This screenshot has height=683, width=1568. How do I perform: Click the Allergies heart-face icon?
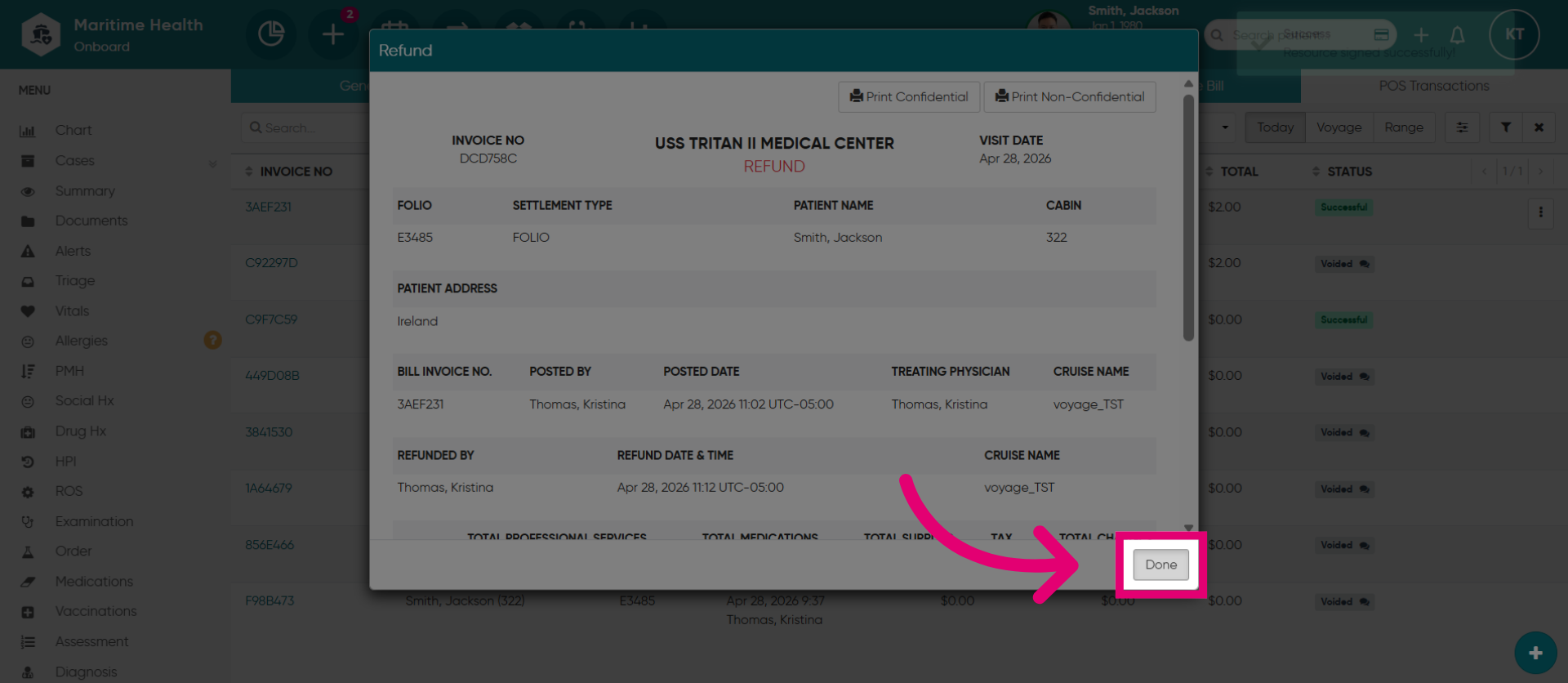[28, 341]
